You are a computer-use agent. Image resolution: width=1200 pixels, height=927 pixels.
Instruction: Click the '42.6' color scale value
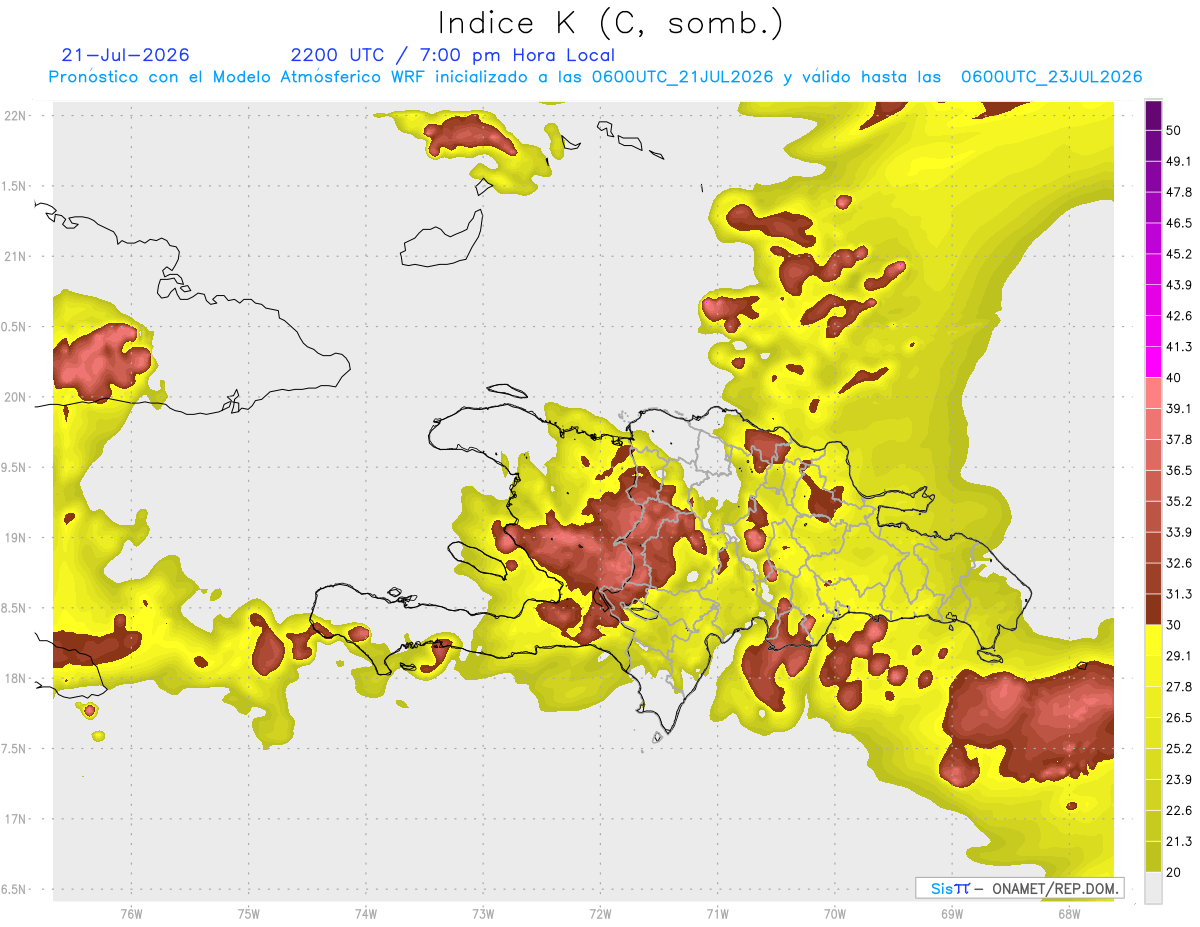point(1179,316)
